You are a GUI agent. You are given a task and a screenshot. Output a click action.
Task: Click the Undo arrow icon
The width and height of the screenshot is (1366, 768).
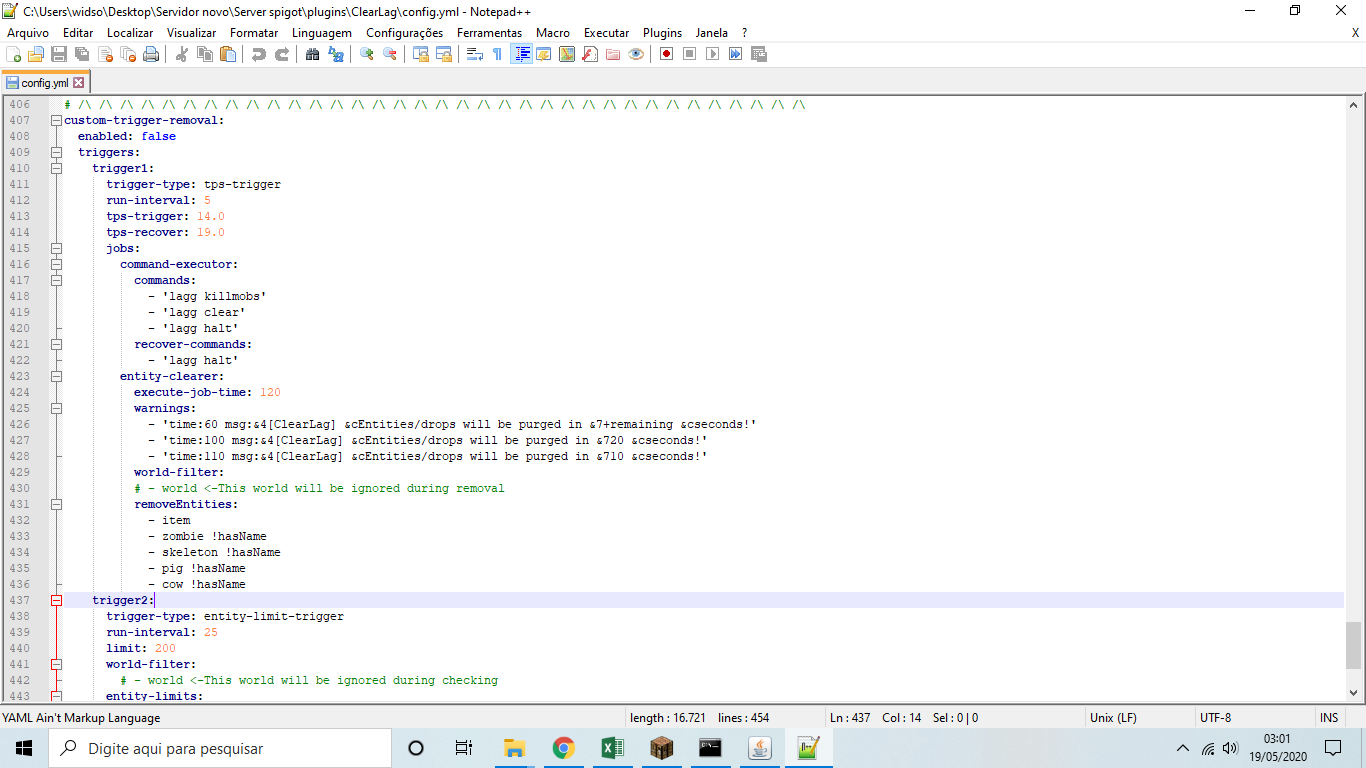tap(259, 54)
